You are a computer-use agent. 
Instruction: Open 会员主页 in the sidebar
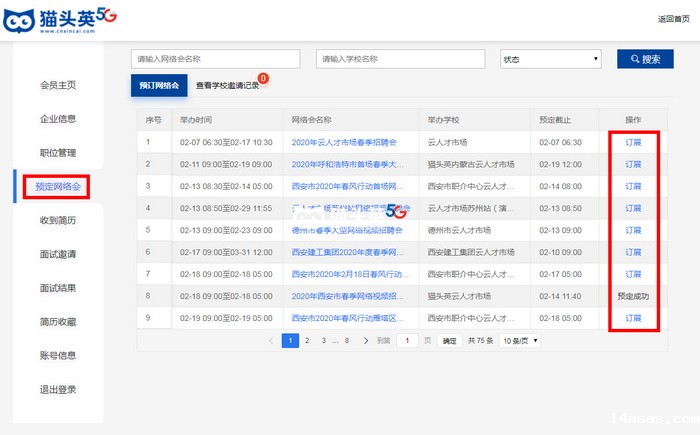pos(58,85)
